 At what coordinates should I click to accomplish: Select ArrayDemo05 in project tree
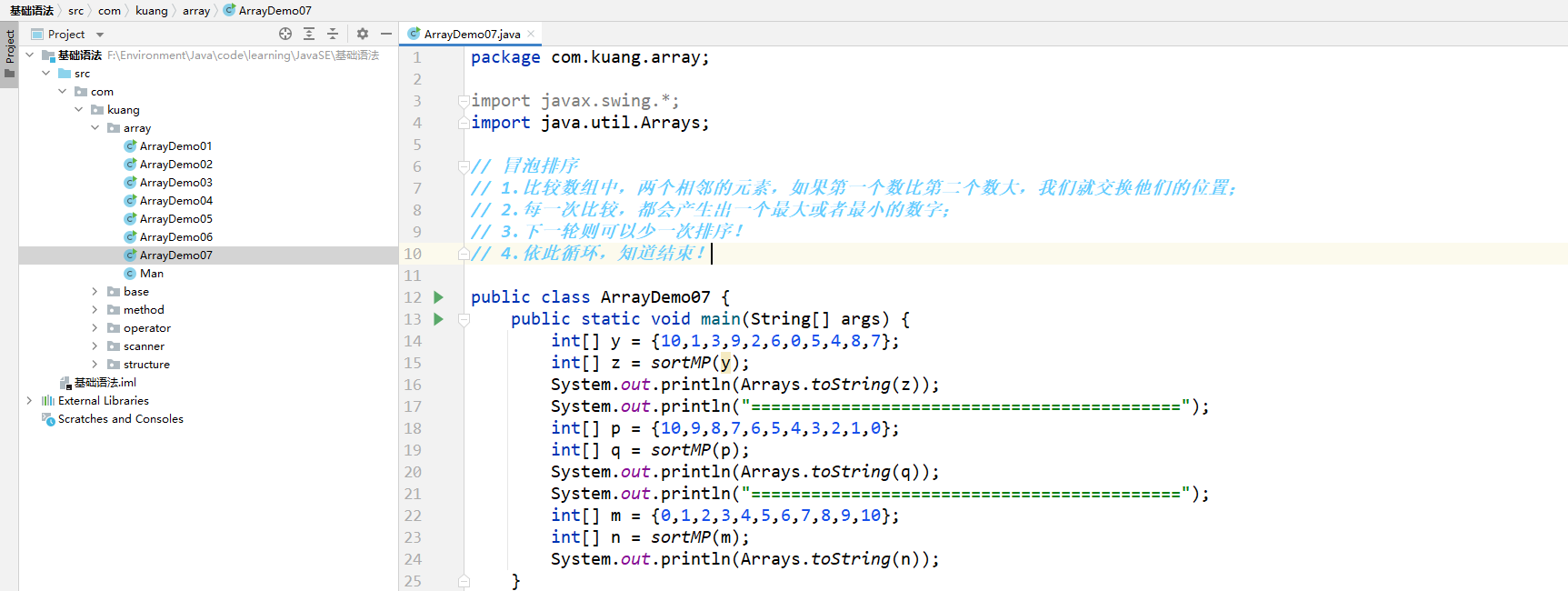click(x=175, y=219)
